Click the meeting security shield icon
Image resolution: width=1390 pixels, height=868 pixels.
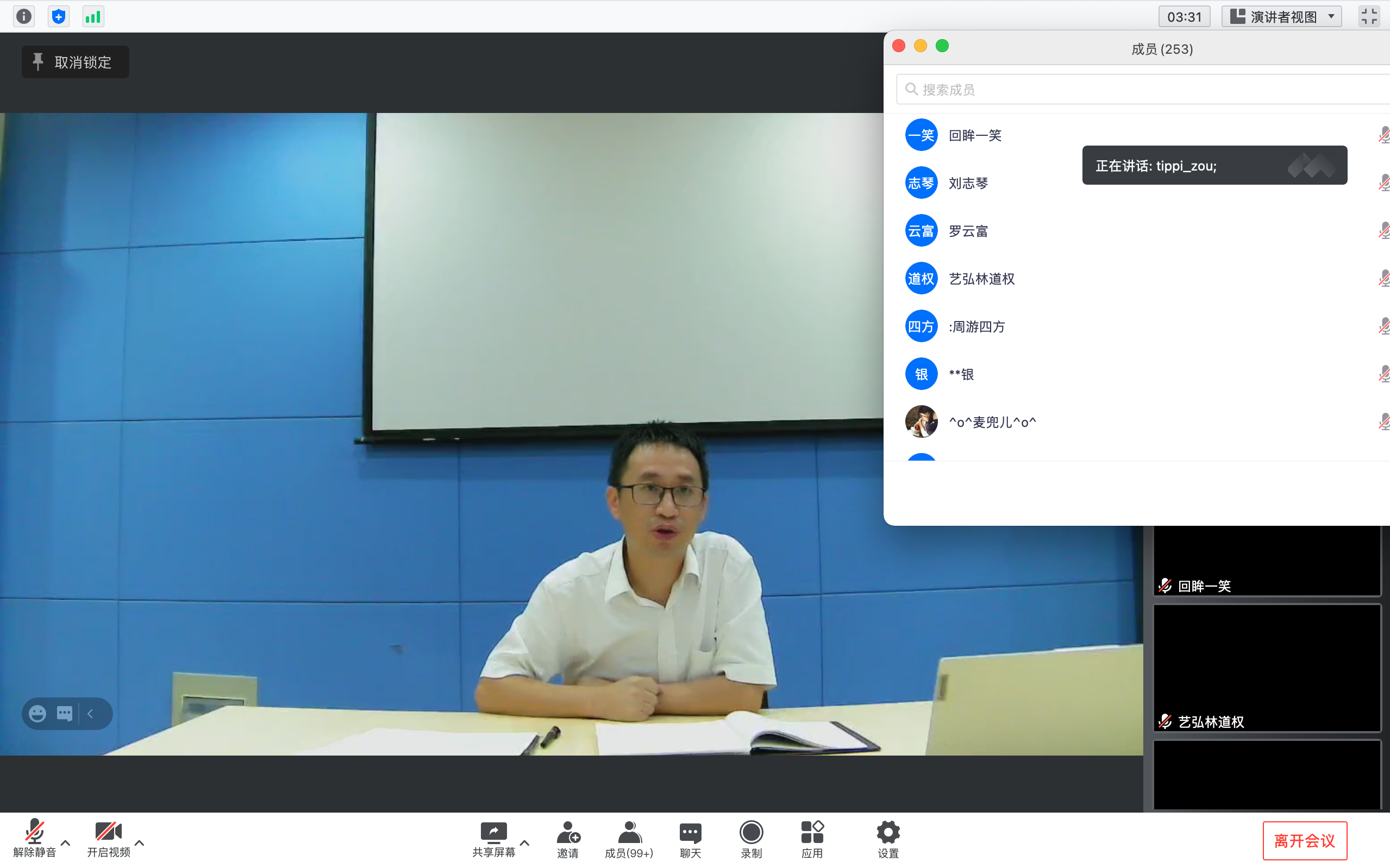[x=58, y=16]
